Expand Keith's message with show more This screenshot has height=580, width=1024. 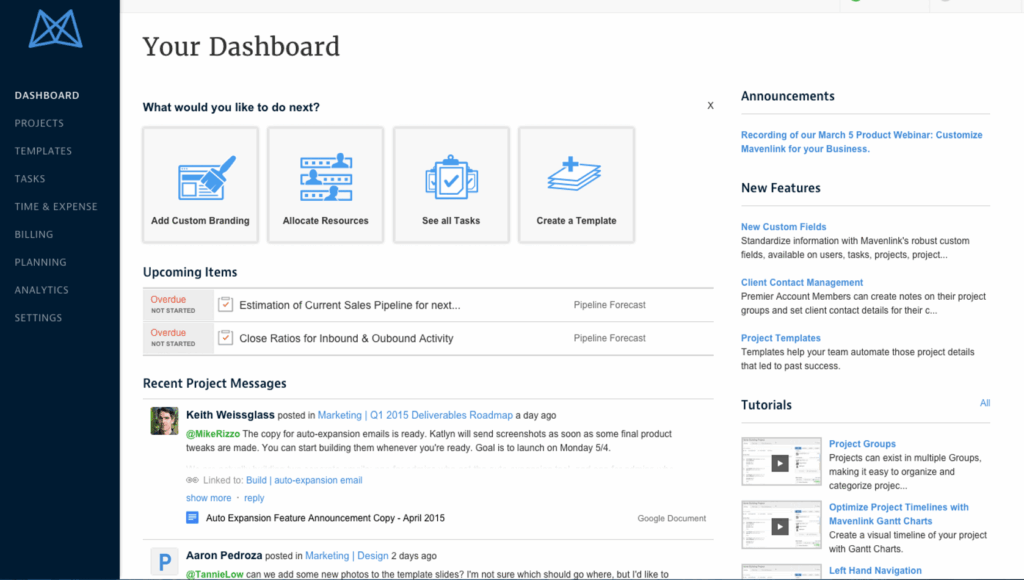[x=208, y=498]
